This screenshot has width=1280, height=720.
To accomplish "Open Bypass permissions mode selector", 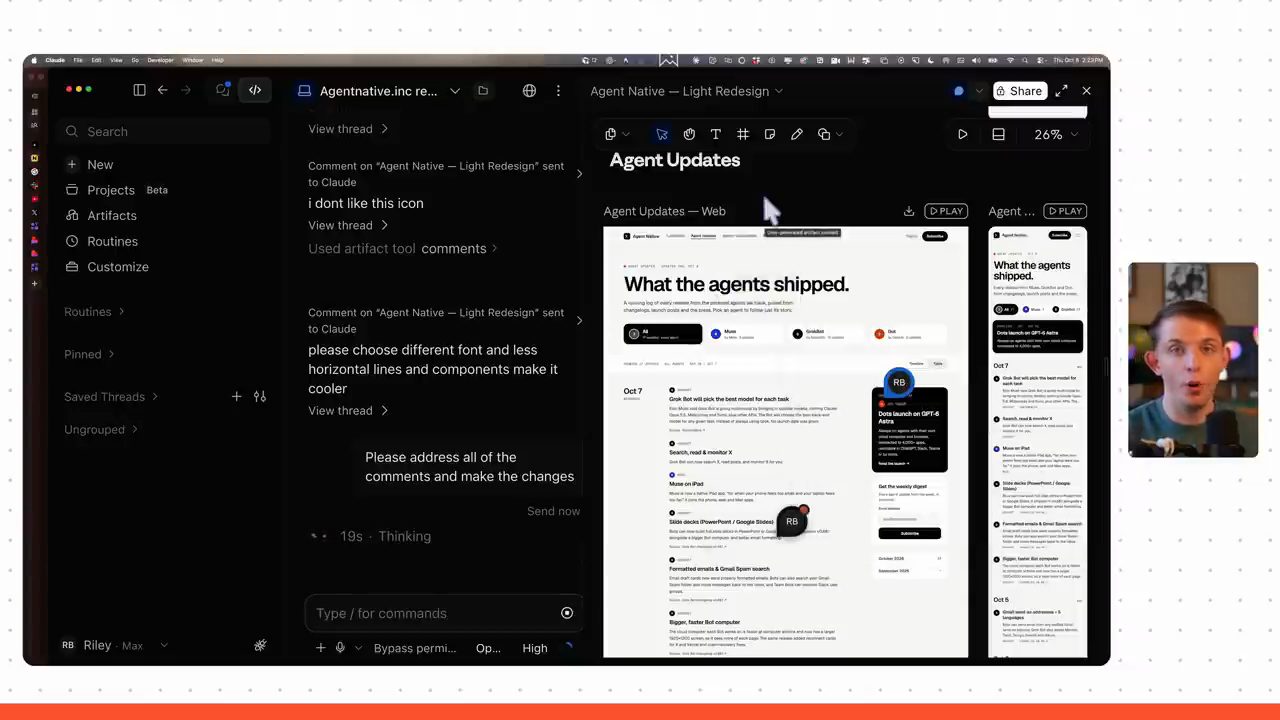I will pos(415,648).
